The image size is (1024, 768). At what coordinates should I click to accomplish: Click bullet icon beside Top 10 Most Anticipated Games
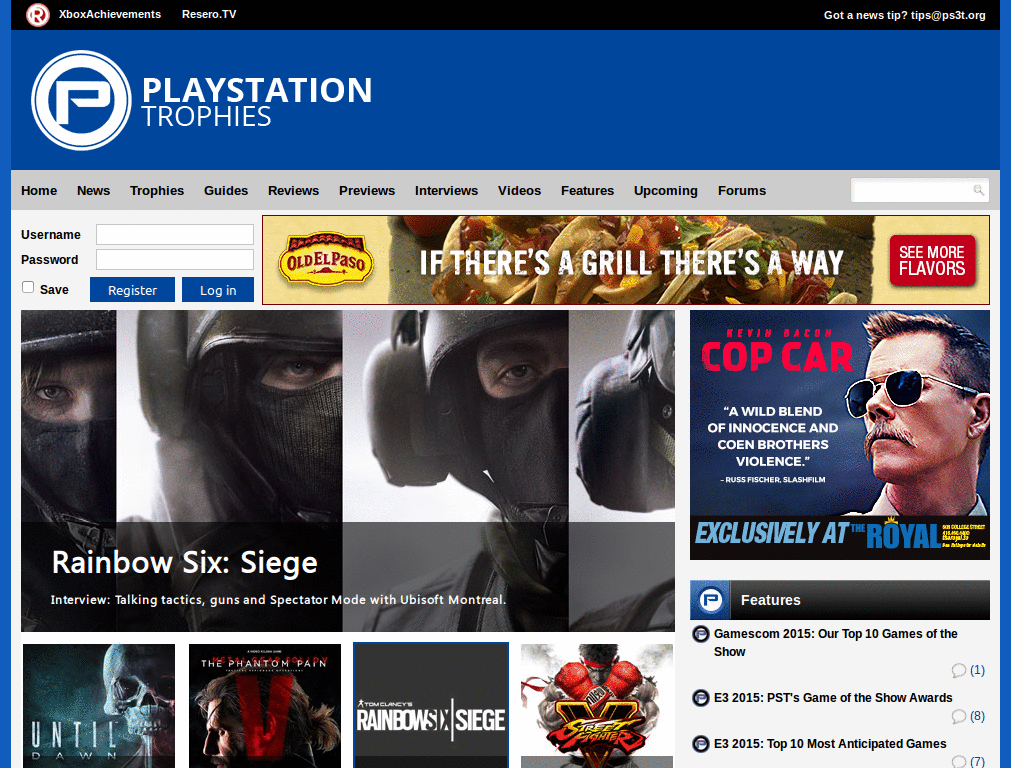pos(701,744)
